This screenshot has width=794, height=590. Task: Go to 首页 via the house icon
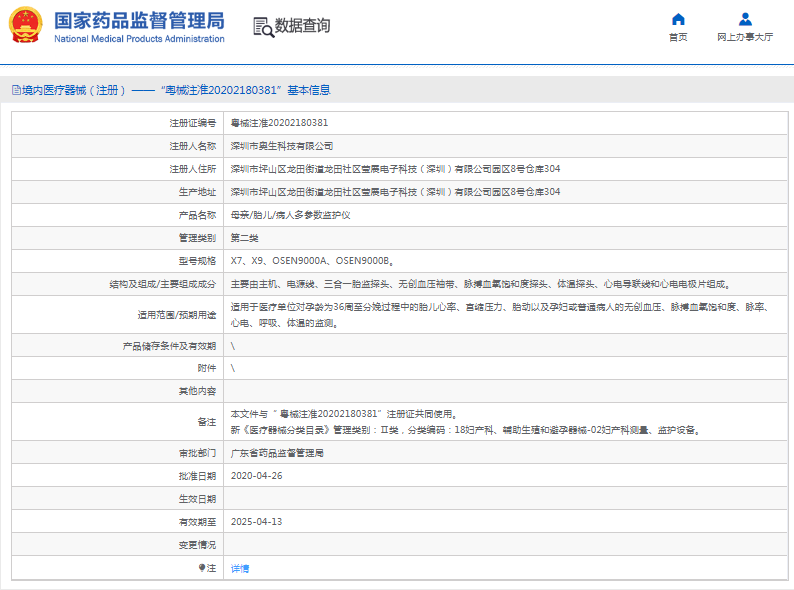pos(678,19)
